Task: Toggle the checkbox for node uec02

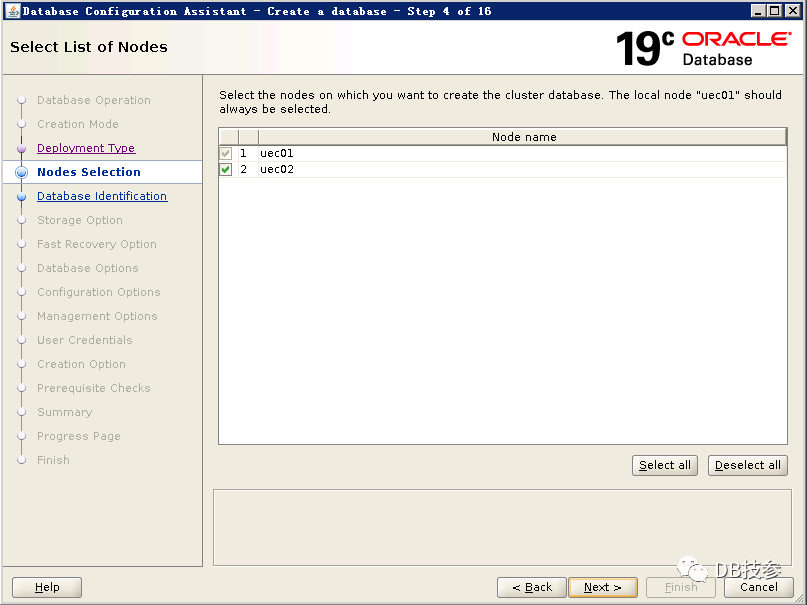Action: click(225, 169)
